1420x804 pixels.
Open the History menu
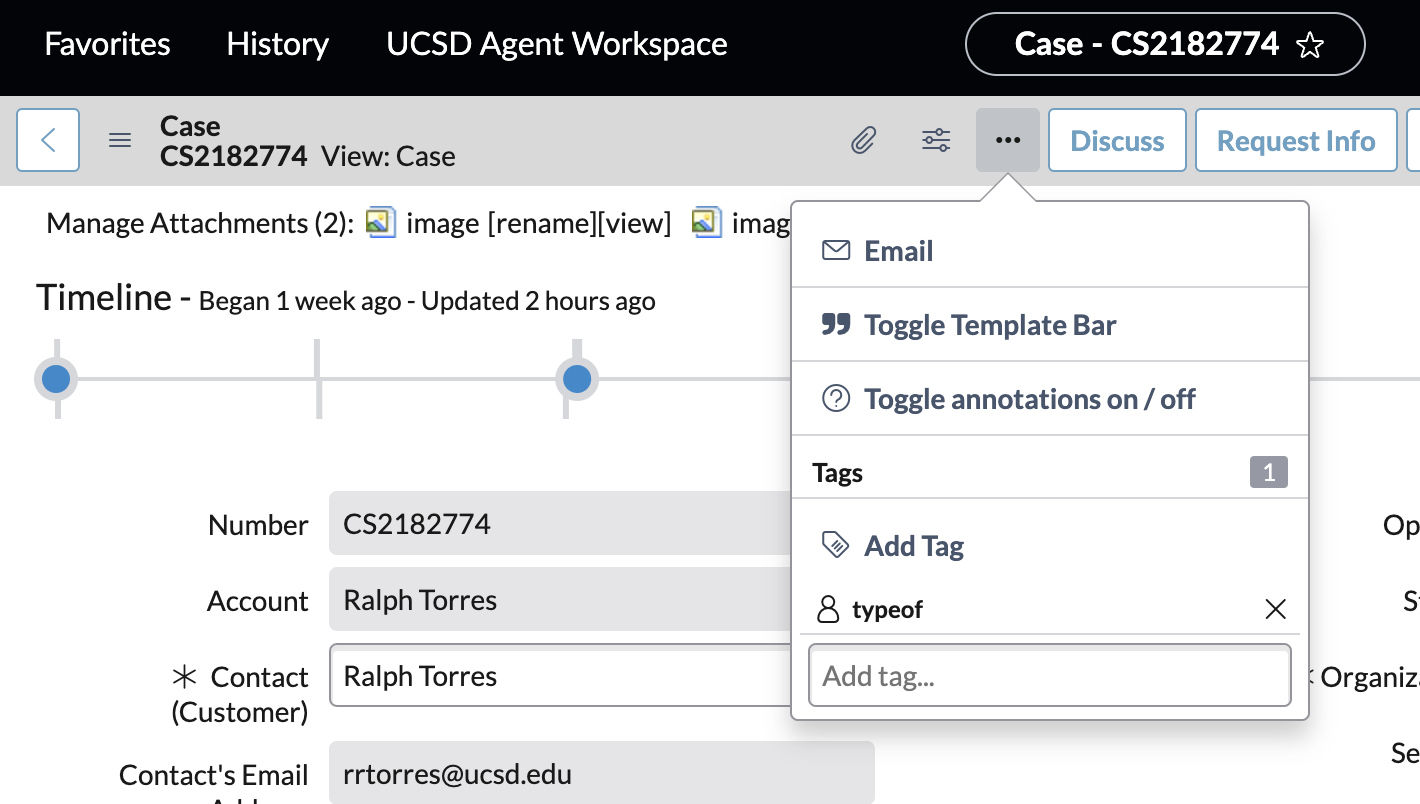(277, 44)
